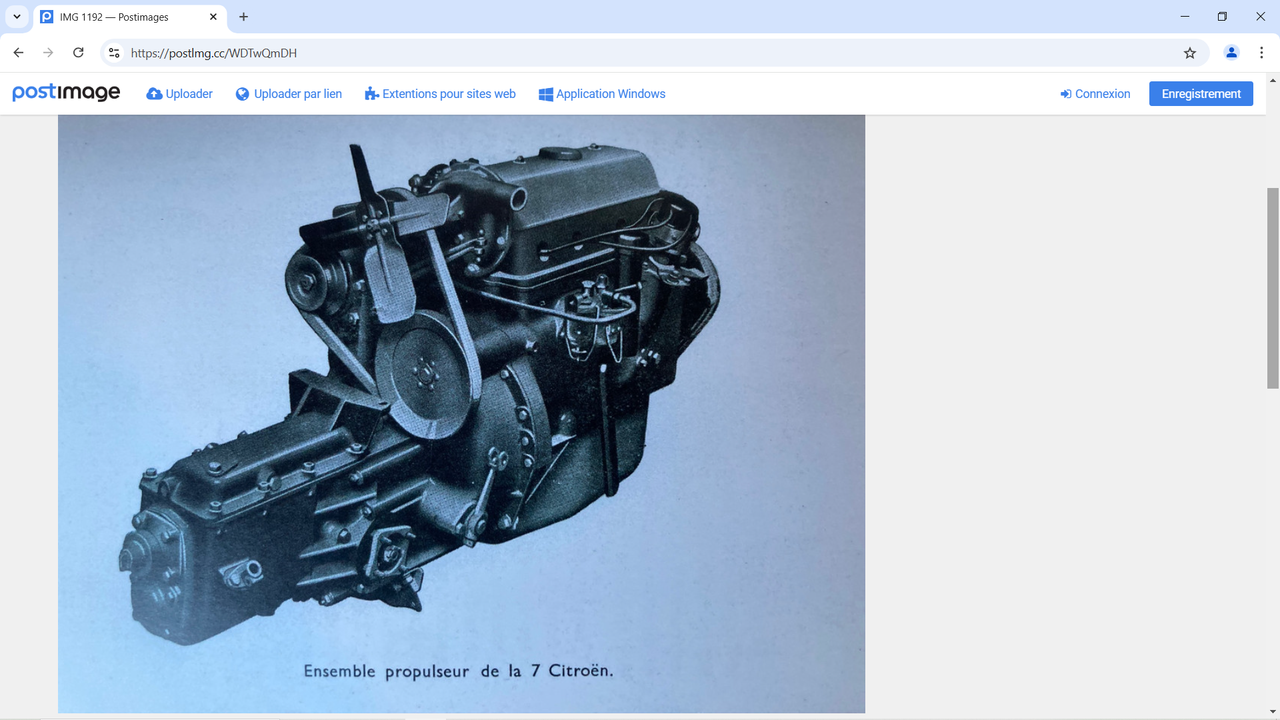Open Chrome's three-dot menu
Viewport: 1280px width, 720px height.
[x=1262, y=53]
